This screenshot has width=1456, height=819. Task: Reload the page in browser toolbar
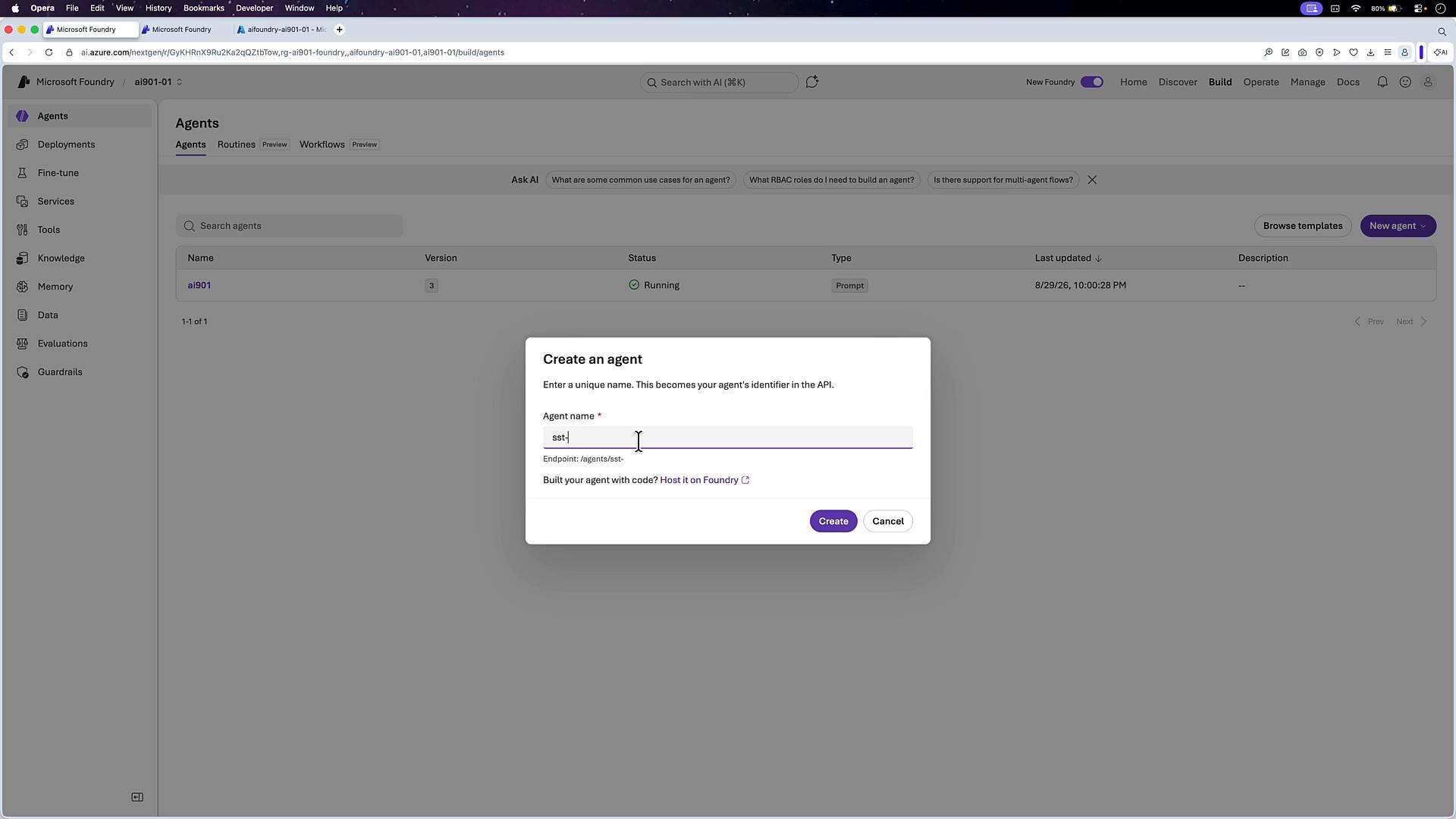[49, 52]
